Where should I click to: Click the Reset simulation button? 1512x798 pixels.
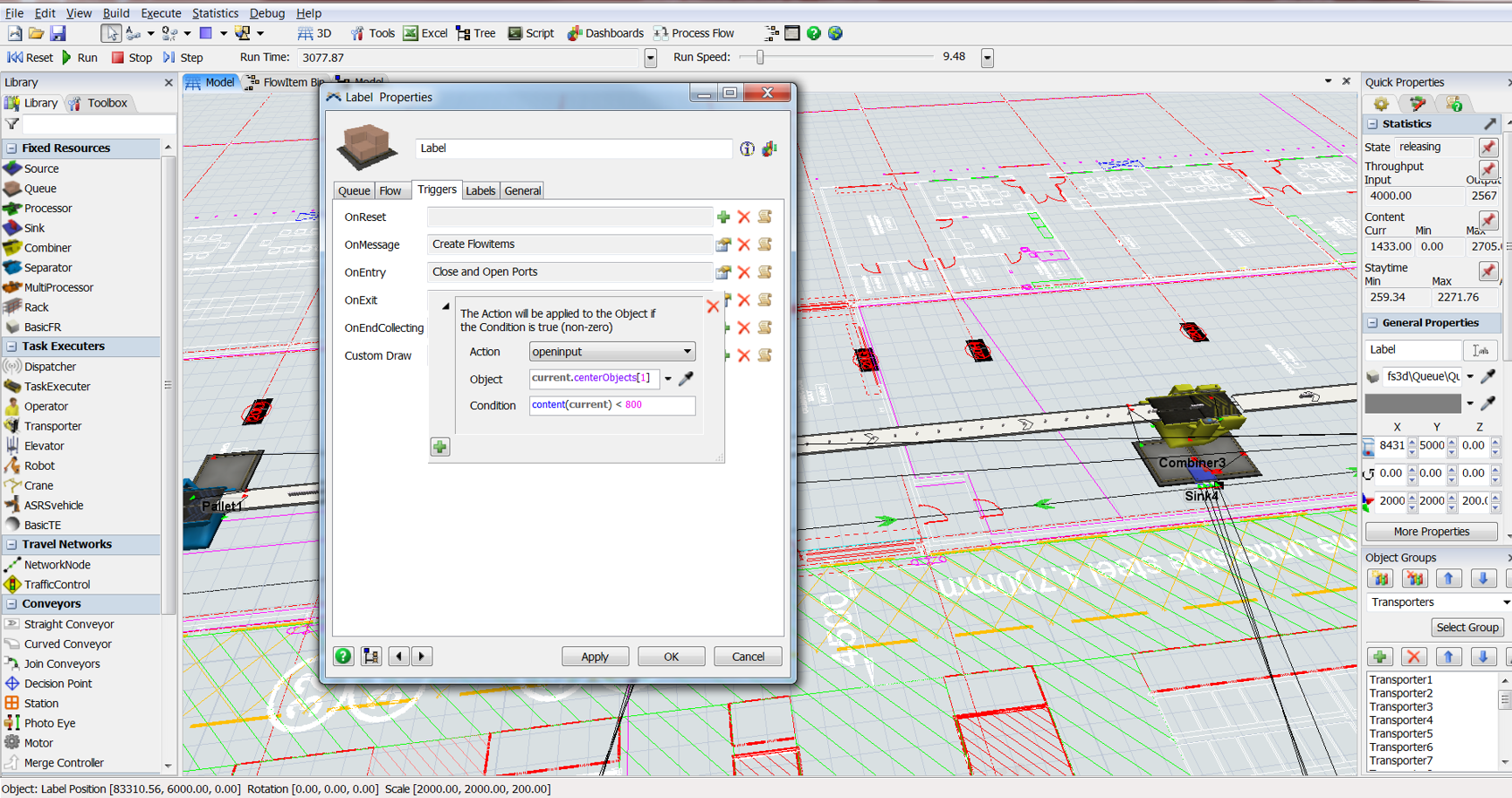coord(31,58)
